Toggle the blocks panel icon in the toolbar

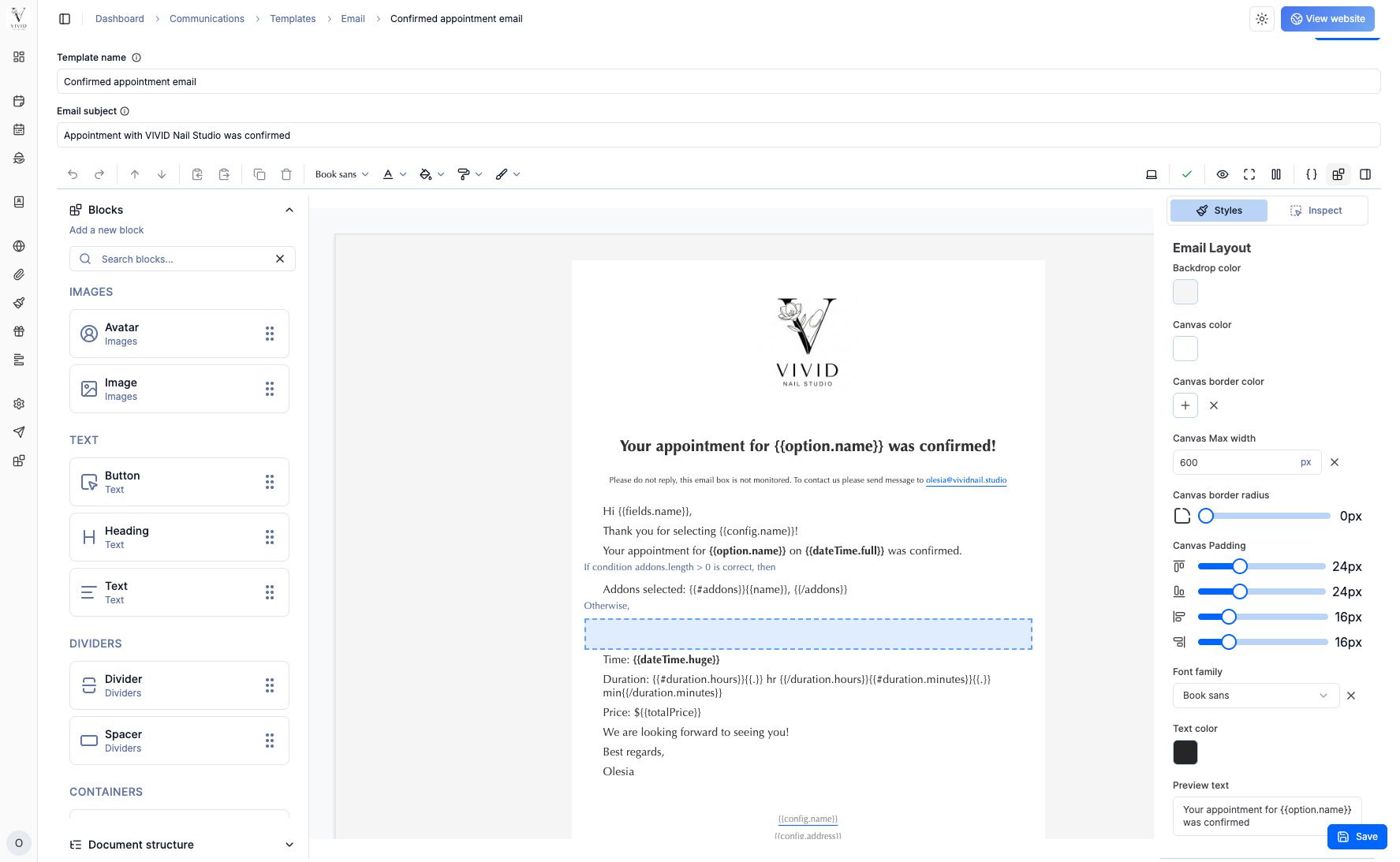(x=1338, y=174)
